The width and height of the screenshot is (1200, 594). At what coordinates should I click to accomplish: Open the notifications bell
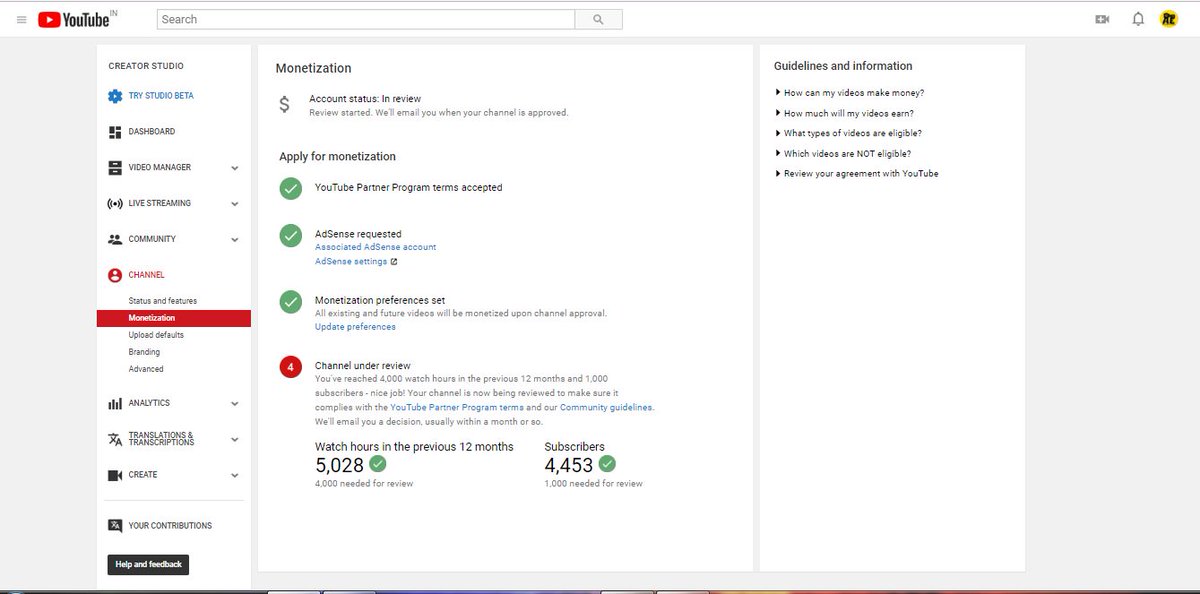pos(1138,19)
